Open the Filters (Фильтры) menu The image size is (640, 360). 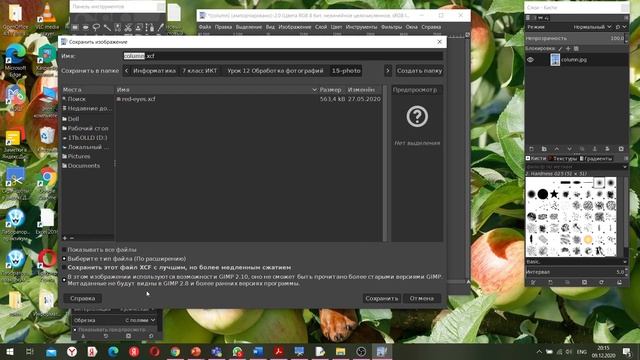pos(391,27)
